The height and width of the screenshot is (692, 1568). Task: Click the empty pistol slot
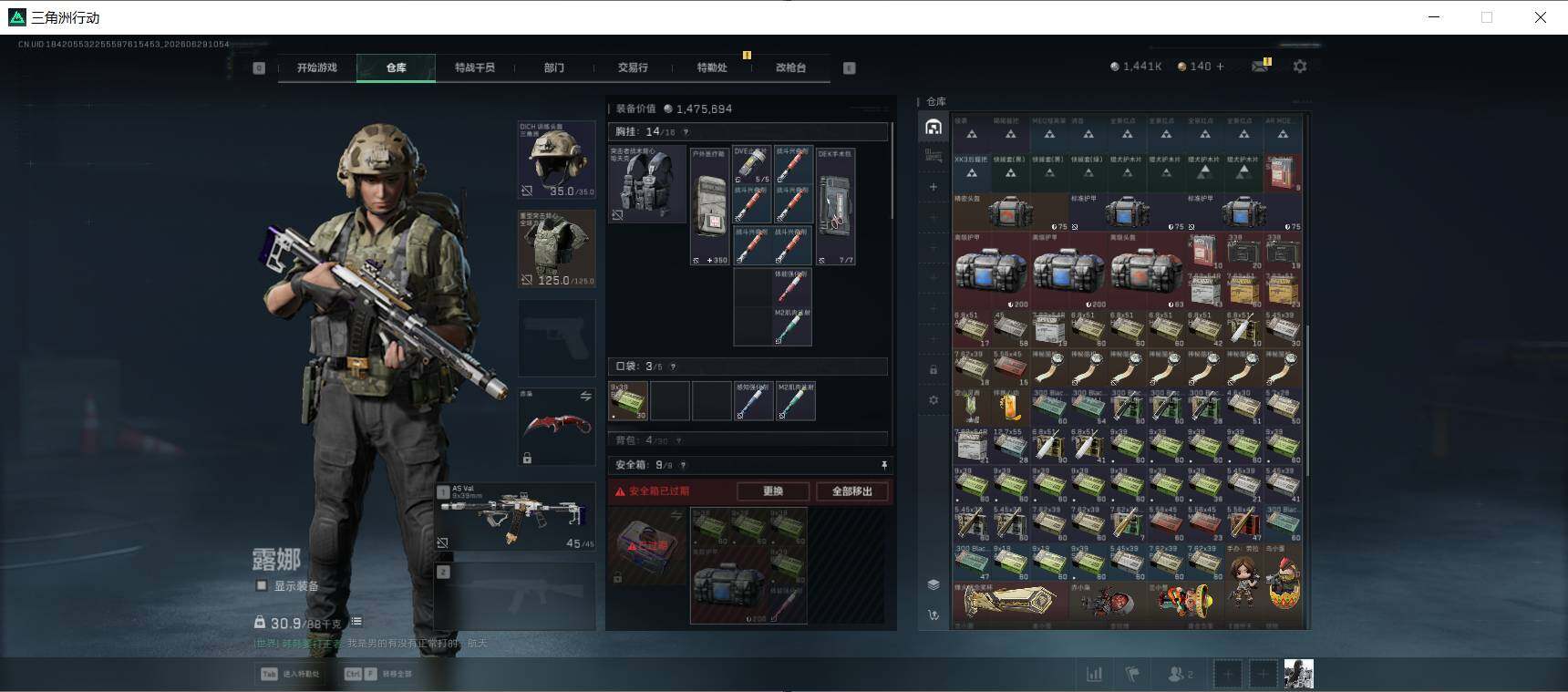tap(556, 338)
